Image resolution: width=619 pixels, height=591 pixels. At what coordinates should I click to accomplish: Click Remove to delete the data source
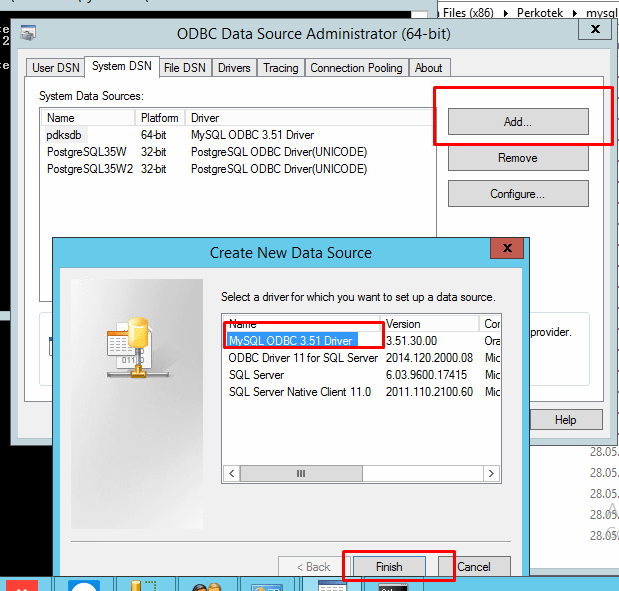517,158
